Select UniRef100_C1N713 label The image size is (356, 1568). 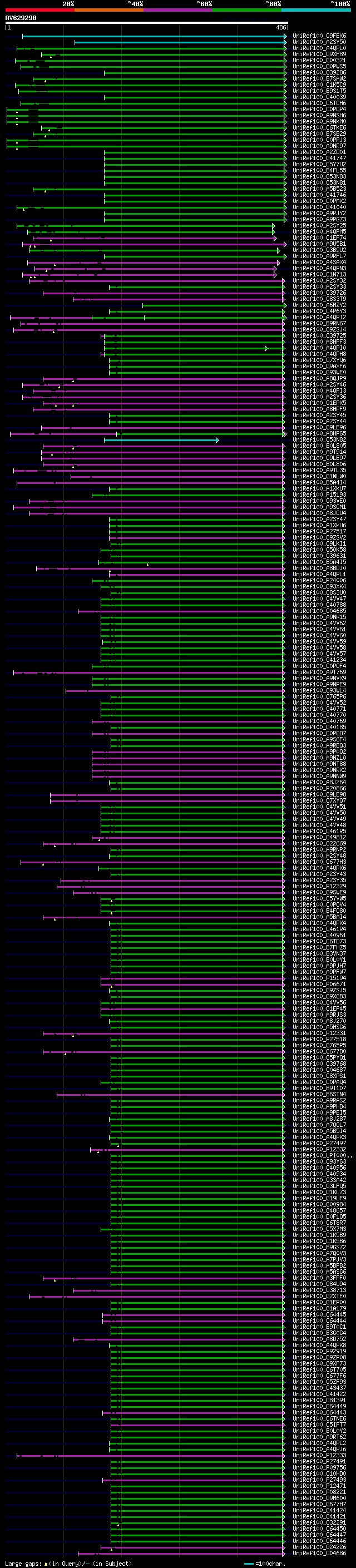pyautogui.click(x=319, y=275)
